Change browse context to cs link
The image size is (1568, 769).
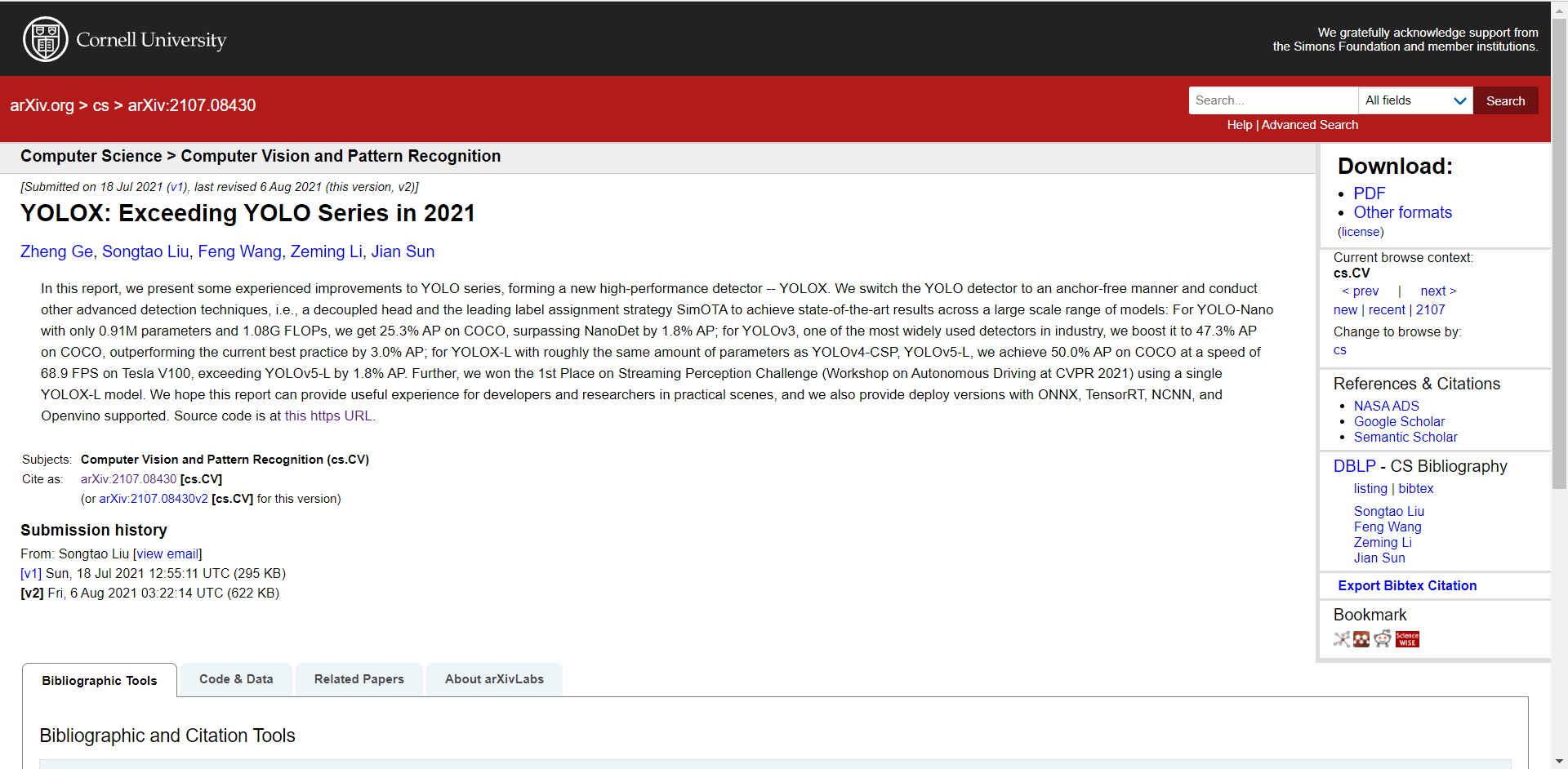(x=1340, y=350)
